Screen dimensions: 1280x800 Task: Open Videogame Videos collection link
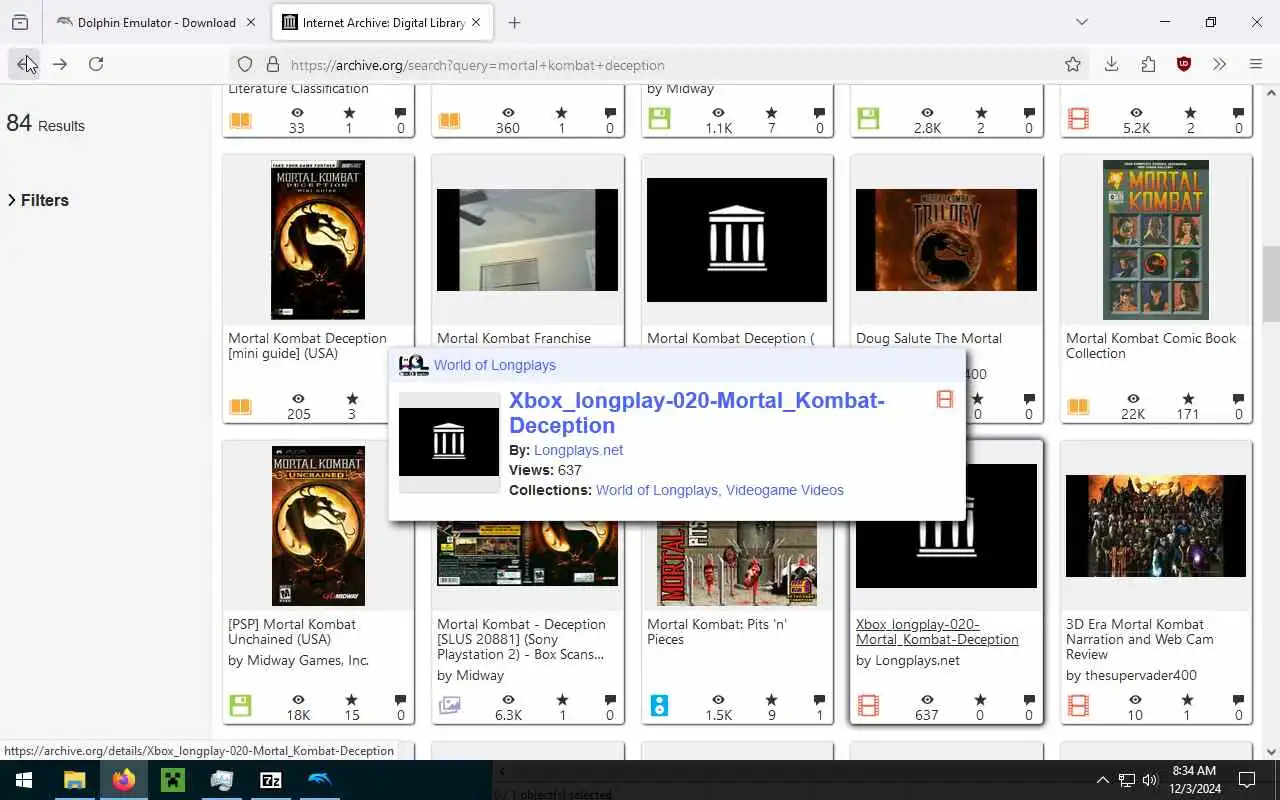tap(785, 490)
